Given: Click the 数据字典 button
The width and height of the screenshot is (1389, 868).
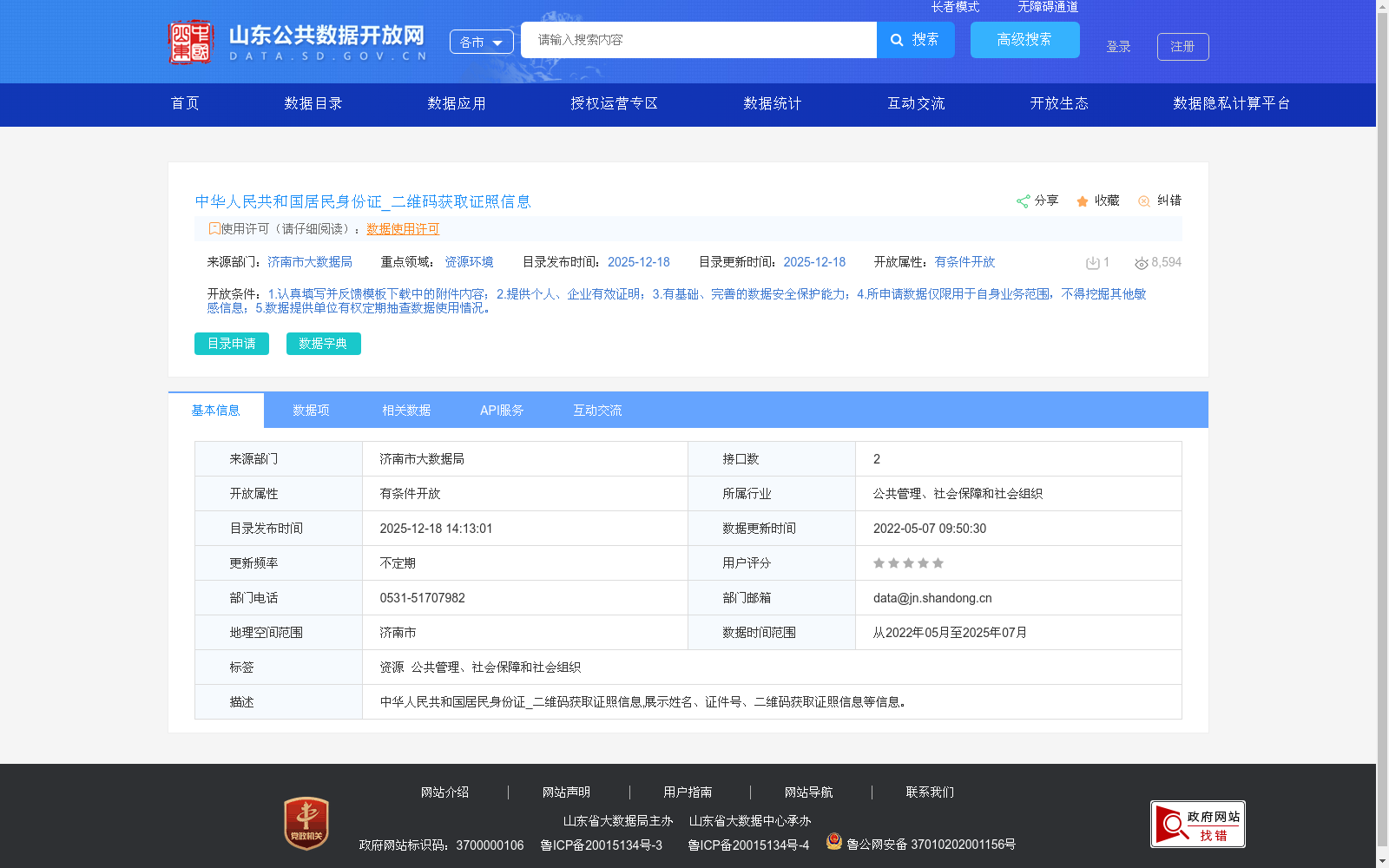Looking at the screenshot, I should [324, 344].
